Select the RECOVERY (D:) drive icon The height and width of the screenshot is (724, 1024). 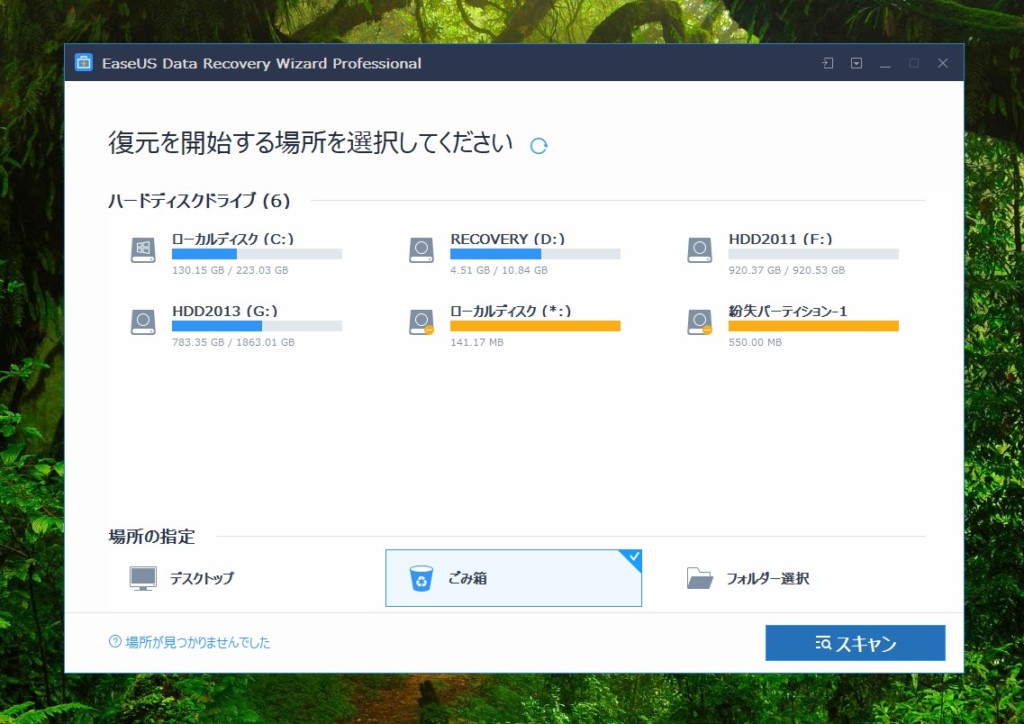tap(421, 250)
